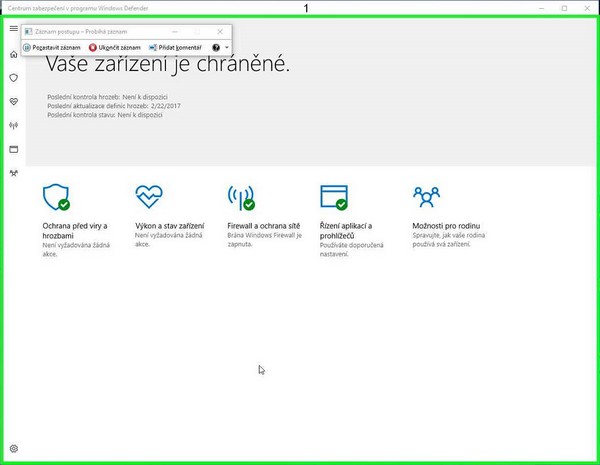
Task: Open the hamburger navigation menu
Action: (14, 28)
